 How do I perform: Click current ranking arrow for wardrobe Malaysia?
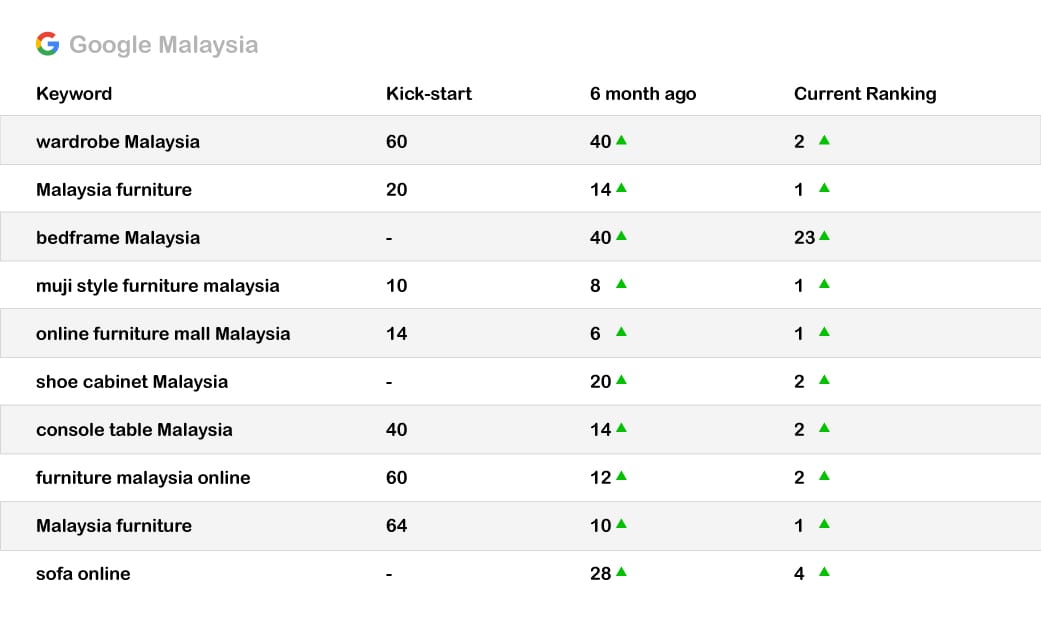tap(824, 139)
